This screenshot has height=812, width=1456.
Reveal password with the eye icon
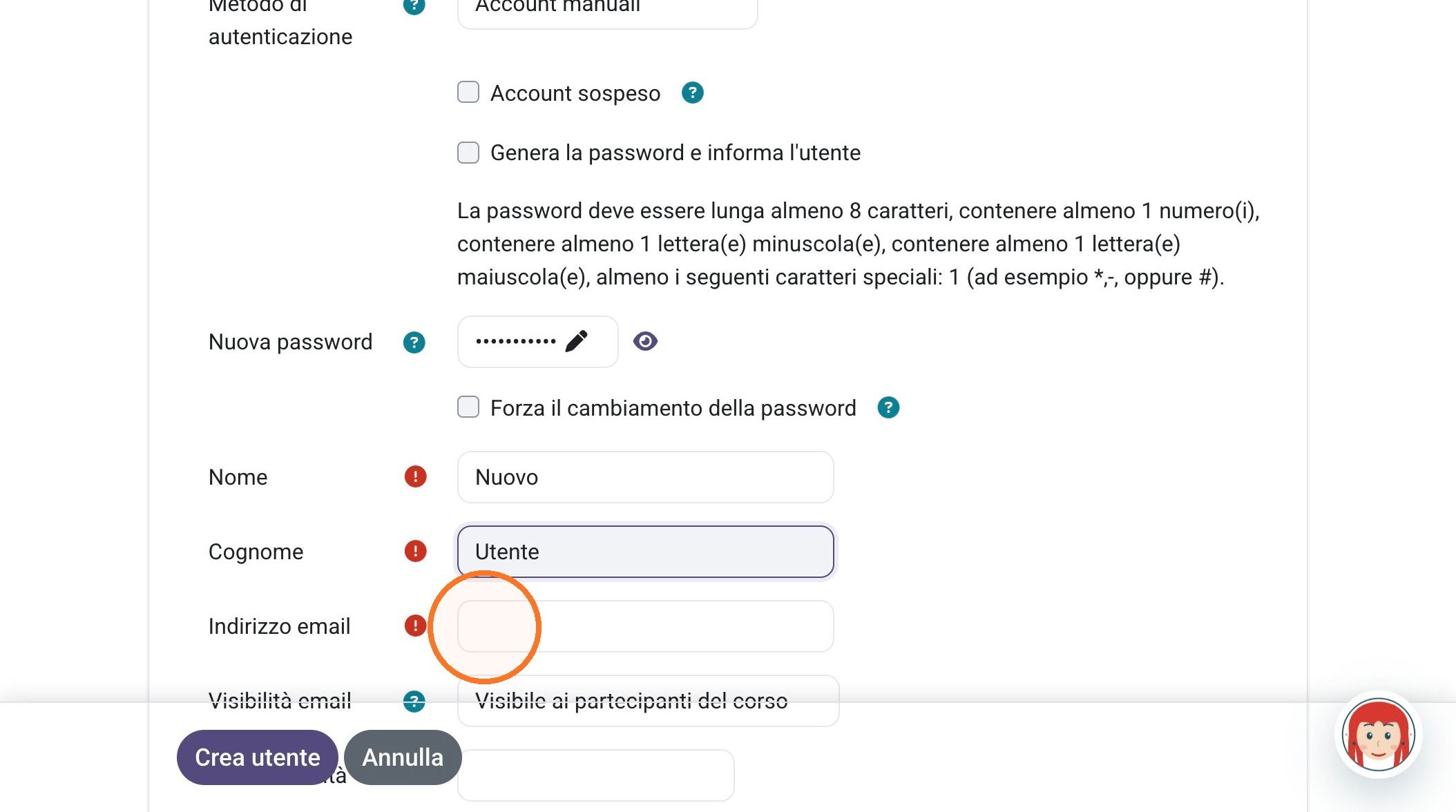[645, 341]
